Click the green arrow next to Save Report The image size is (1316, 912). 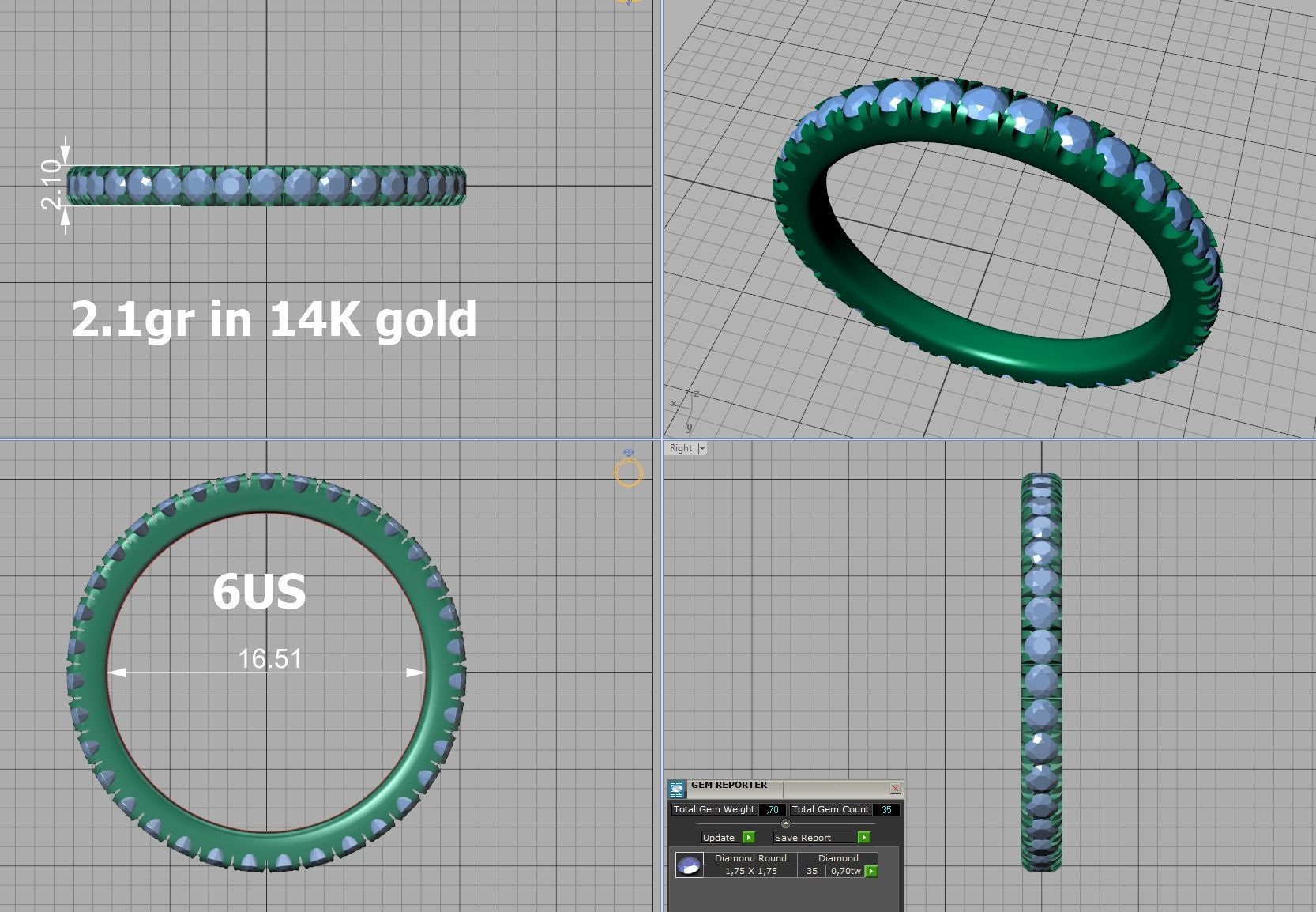point(863,838)
